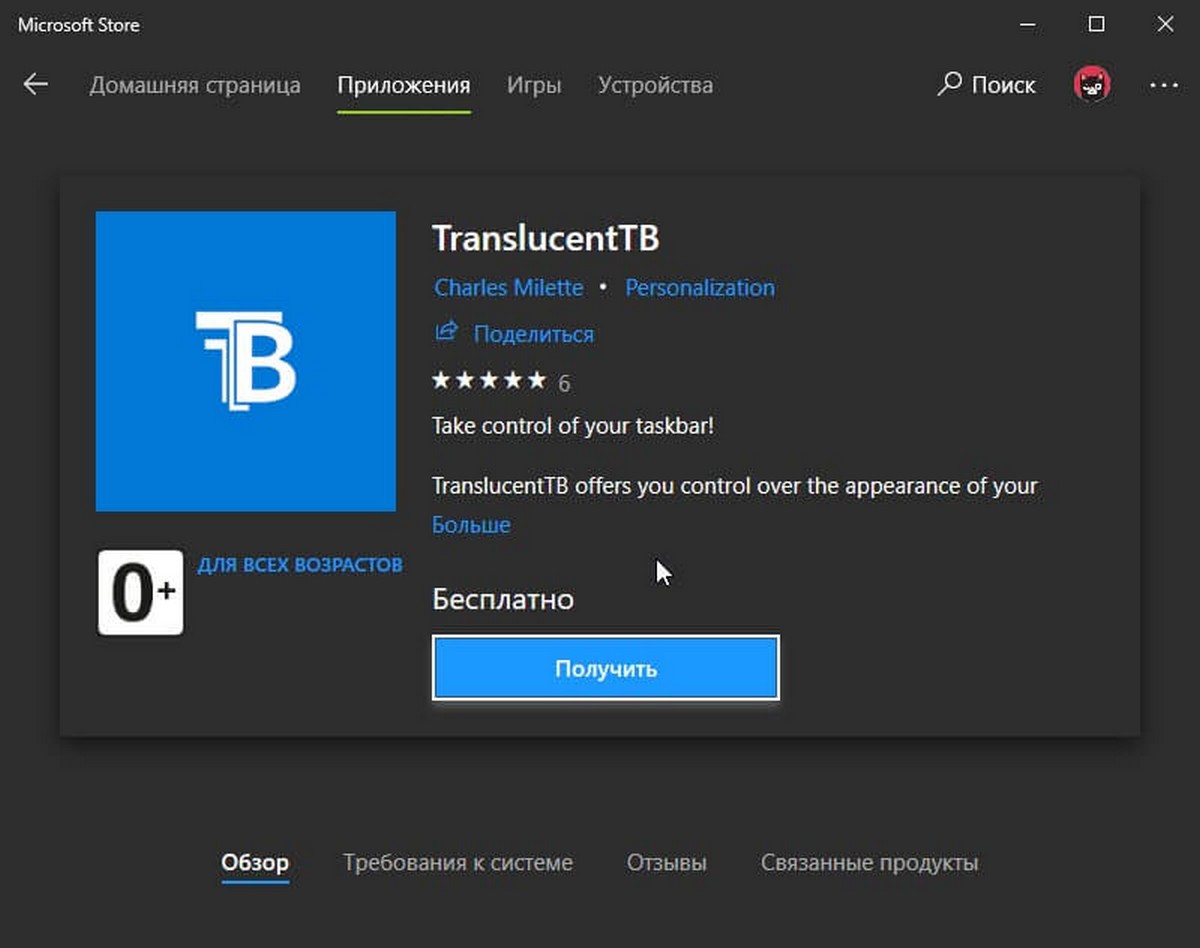Click ДЛЯ ВСЕХ ВОЗРАСТОВ rating link

pyautogui.click(x=300, y=565)
